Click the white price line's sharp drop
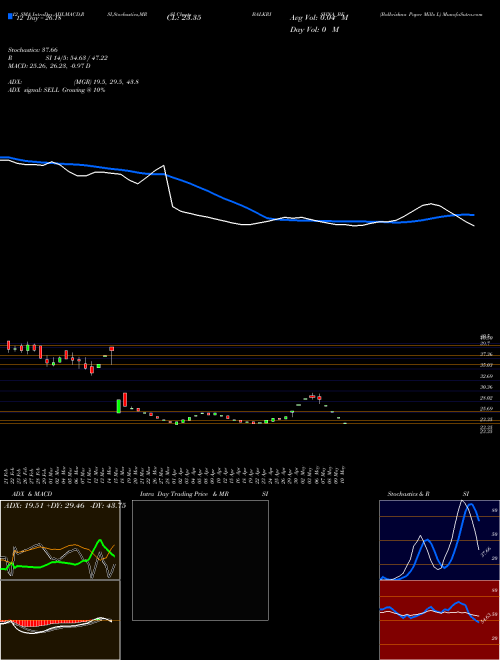The width and height of the screenshot is (500, 660). (168, 185)
